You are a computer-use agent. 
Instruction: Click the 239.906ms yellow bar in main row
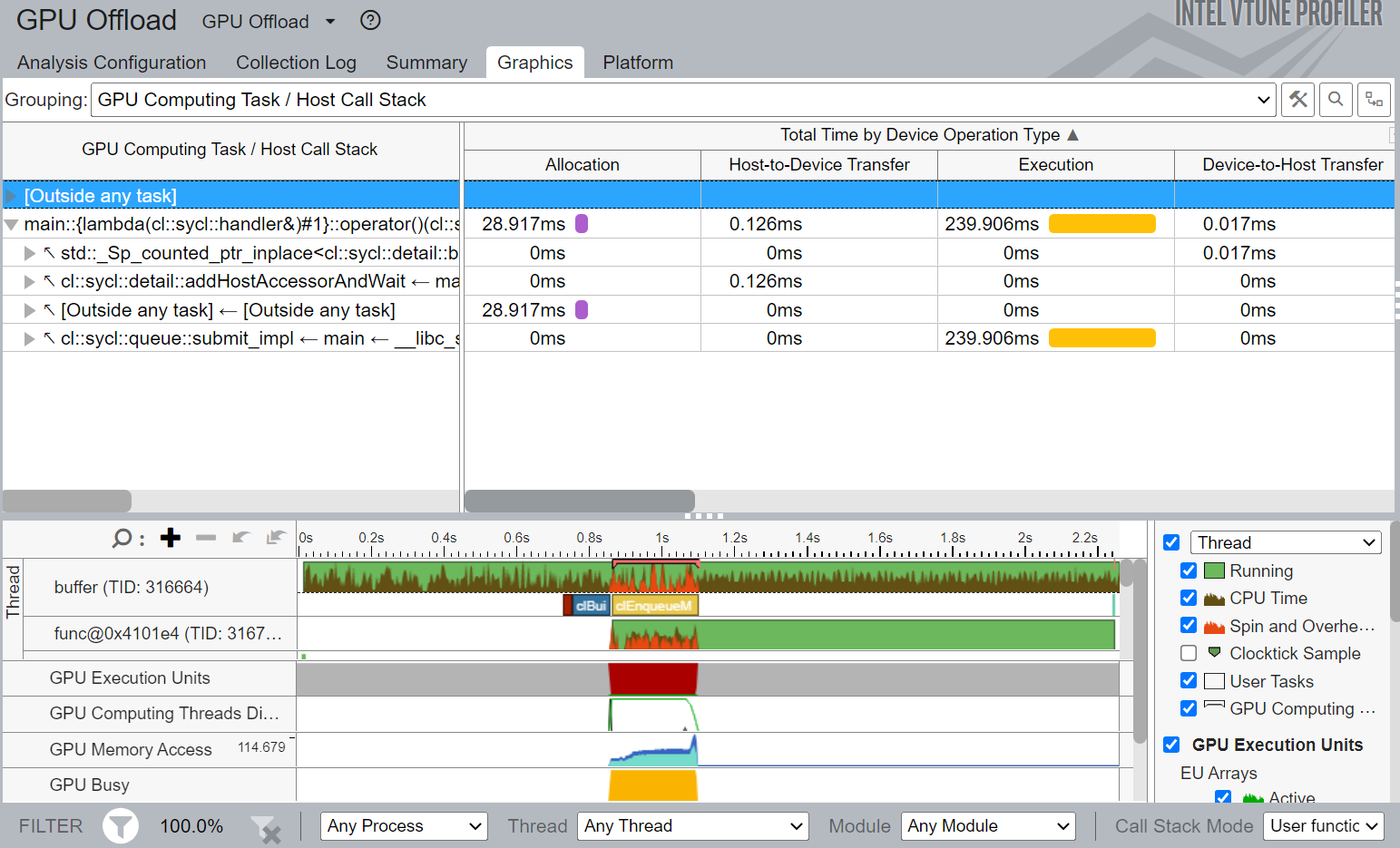pos(1102,224)
